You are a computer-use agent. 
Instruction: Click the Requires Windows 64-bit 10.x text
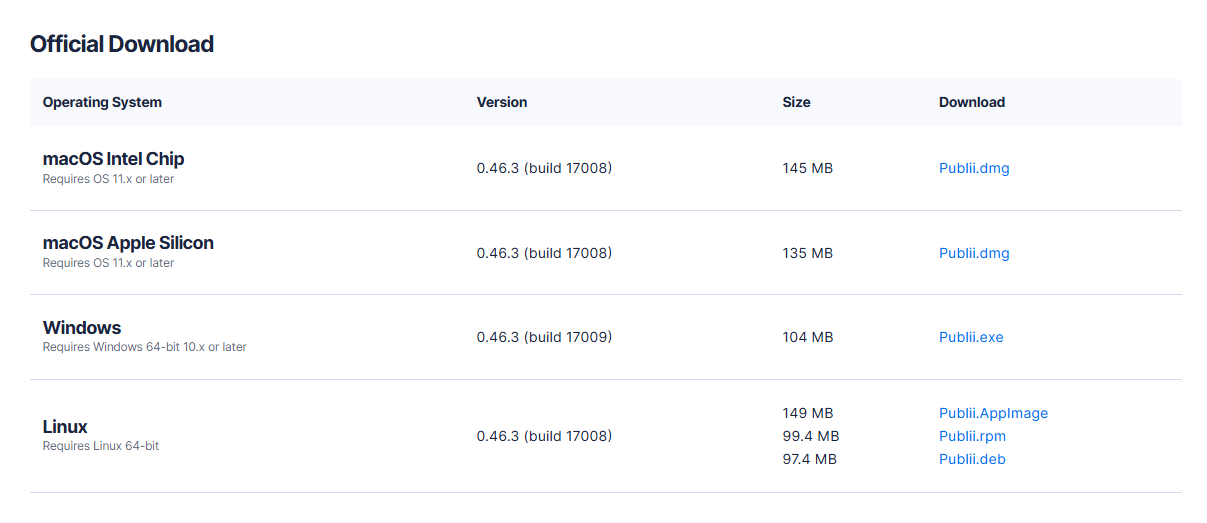144,347
